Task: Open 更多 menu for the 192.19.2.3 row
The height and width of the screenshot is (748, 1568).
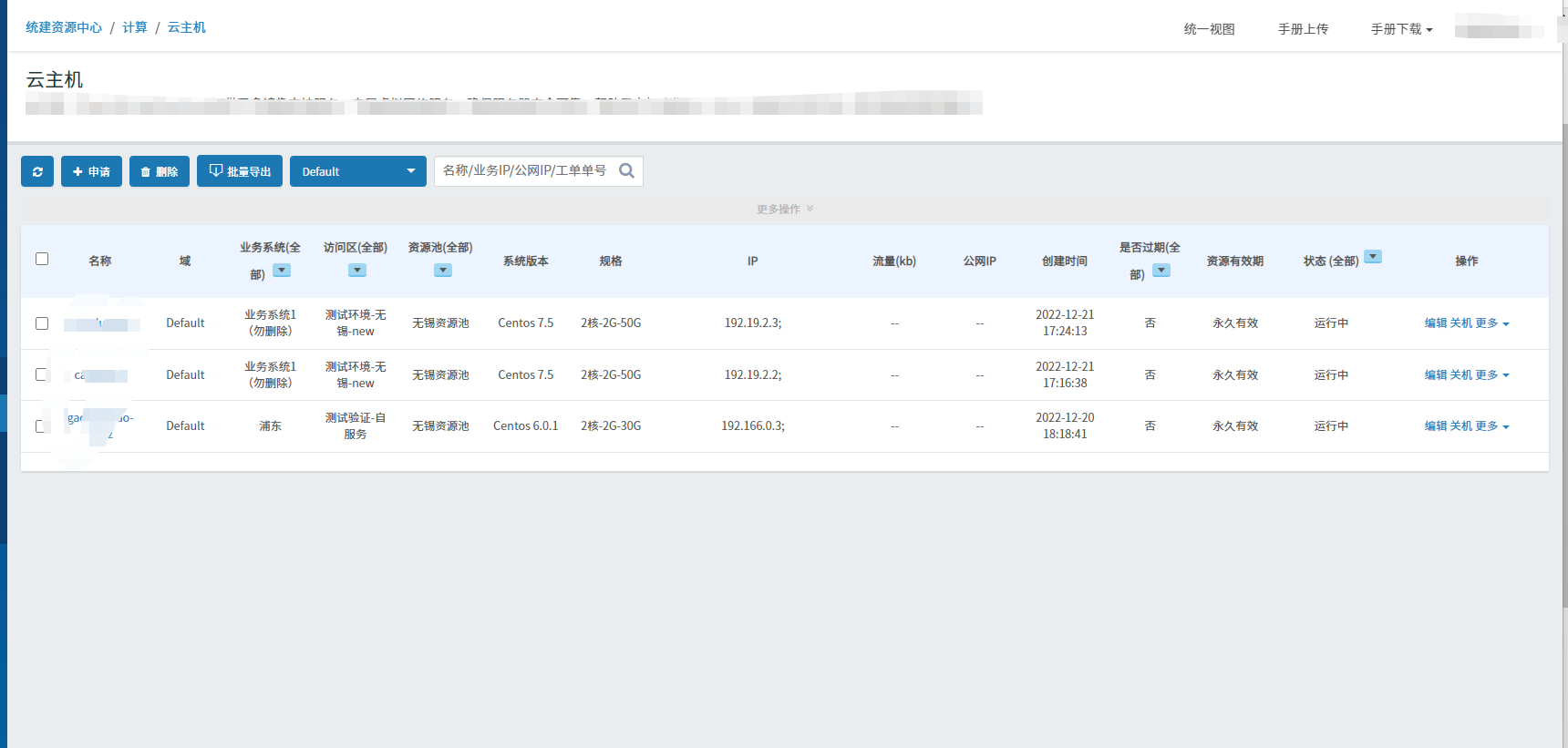Action: (x=1492, y=323)
